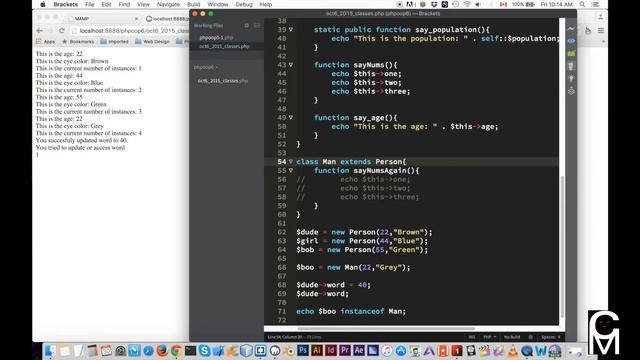The height and width of the screenshot is (360, 640).
Task: Open Photoshop from the Dock
Action: tap(302, 350)
